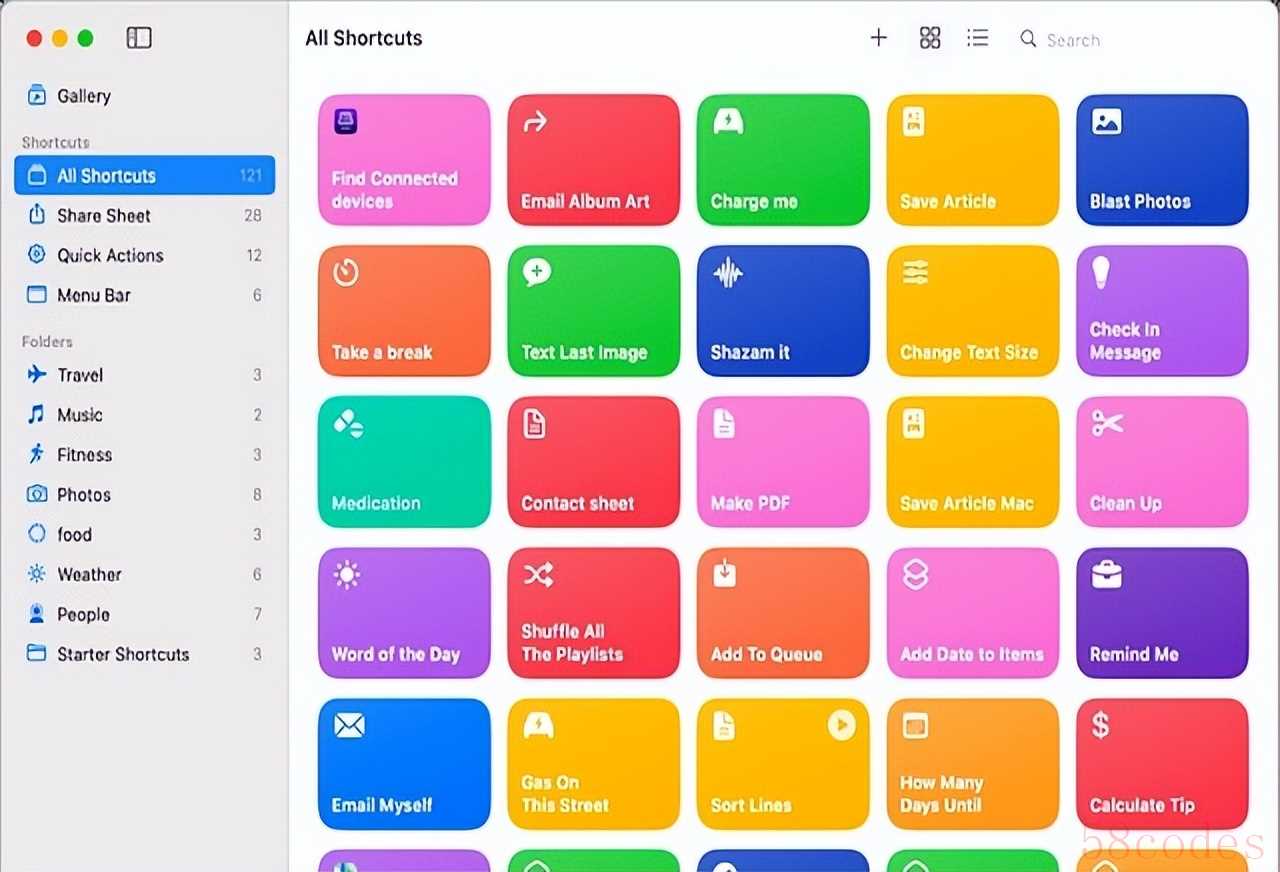Switch to grid view
This screenshot has width=1280, height=872.
pos(930,38)
